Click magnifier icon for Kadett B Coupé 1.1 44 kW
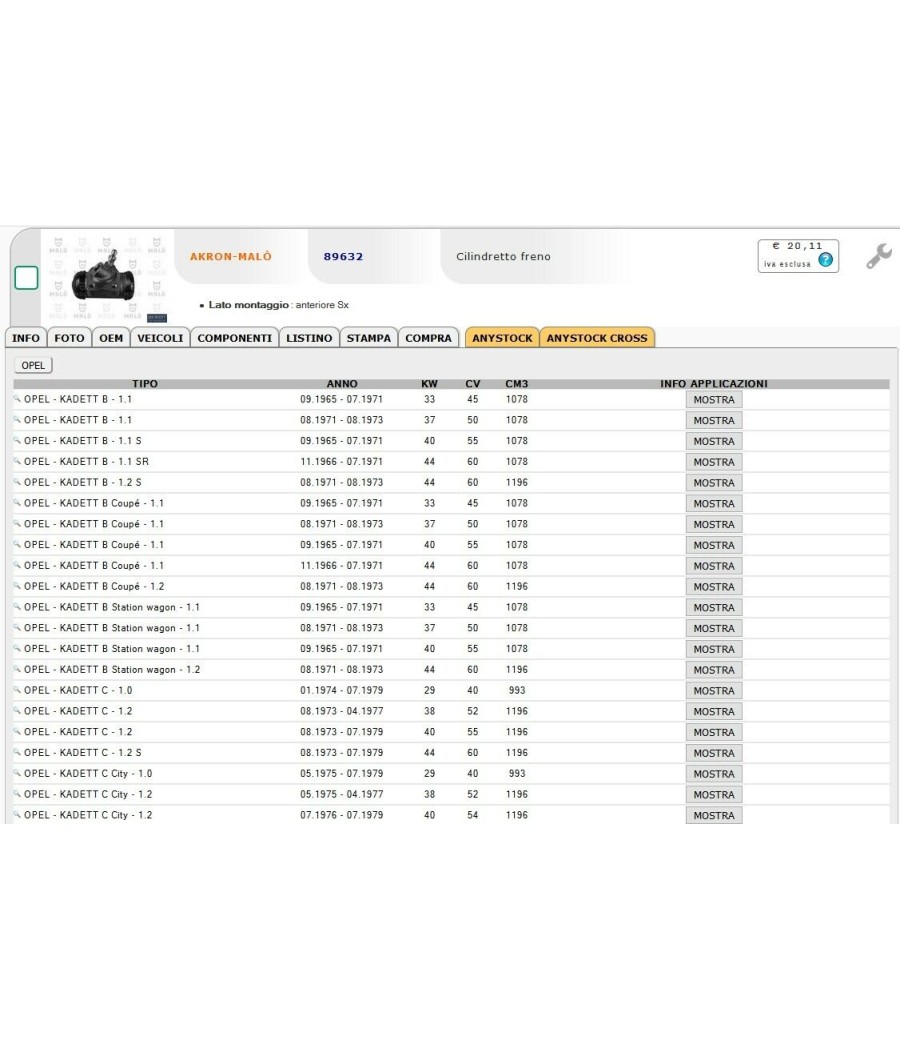900x1050 pixels. pos(17,565)
